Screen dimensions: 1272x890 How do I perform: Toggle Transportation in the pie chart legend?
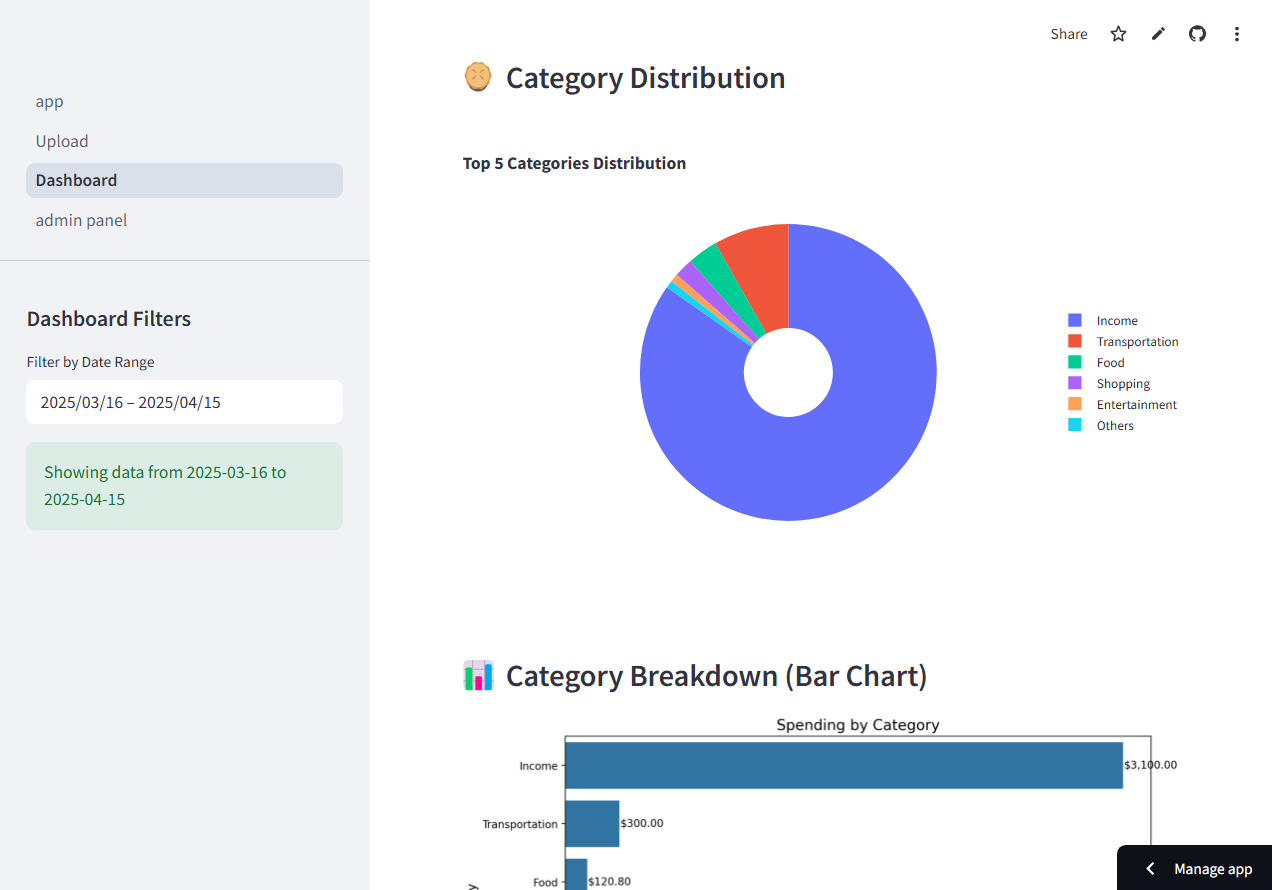(x=1137, y=341)
